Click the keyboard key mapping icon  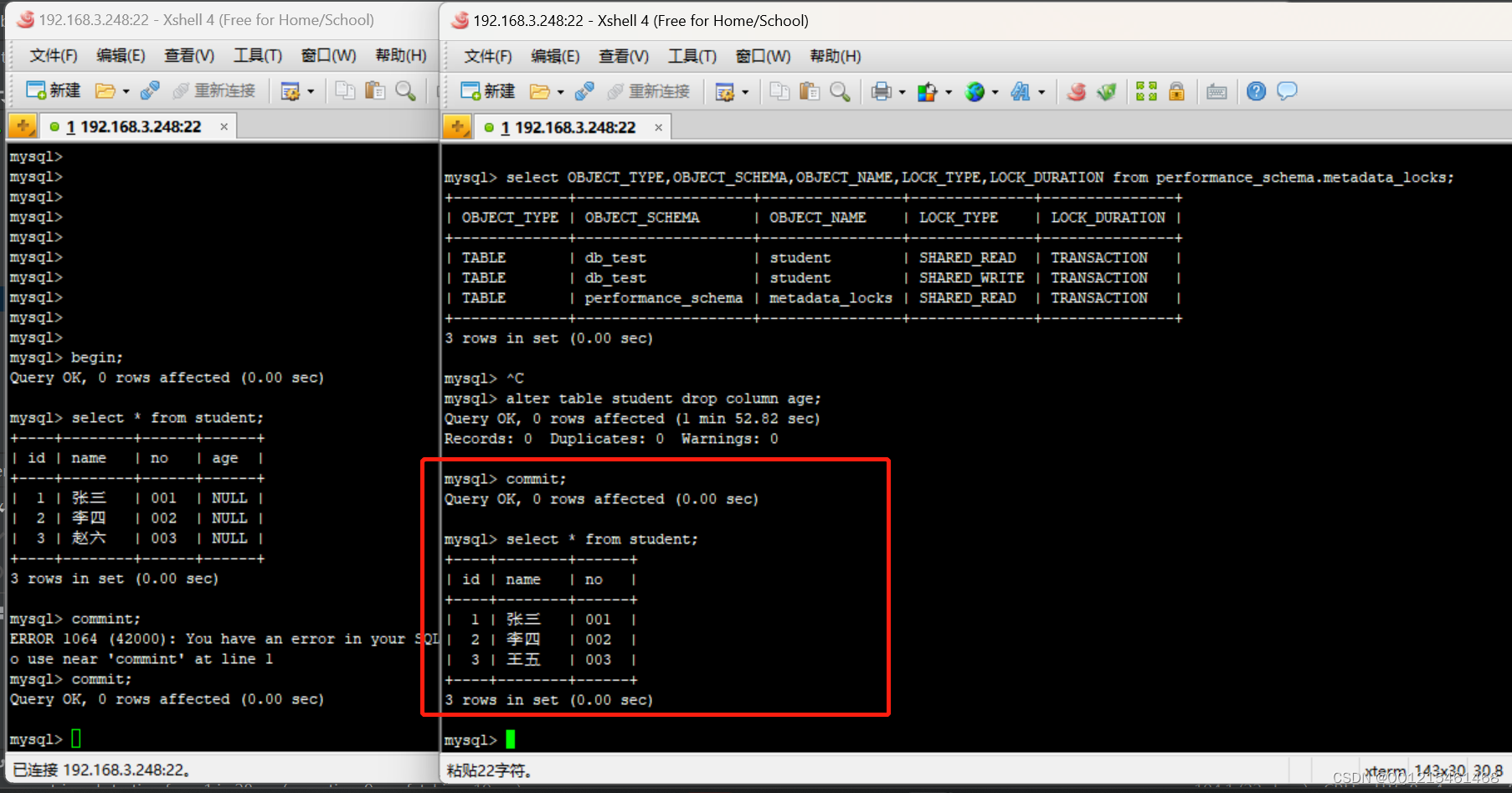pos(1216,92)
